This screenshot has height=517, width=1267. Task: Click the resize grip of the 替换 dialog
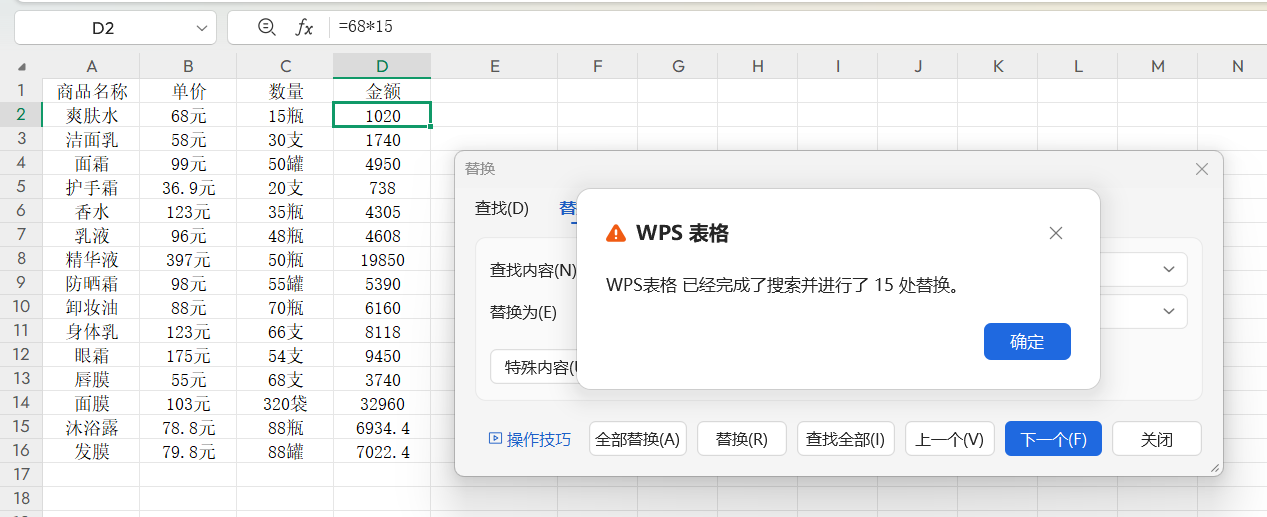(x=1215, y=468)
